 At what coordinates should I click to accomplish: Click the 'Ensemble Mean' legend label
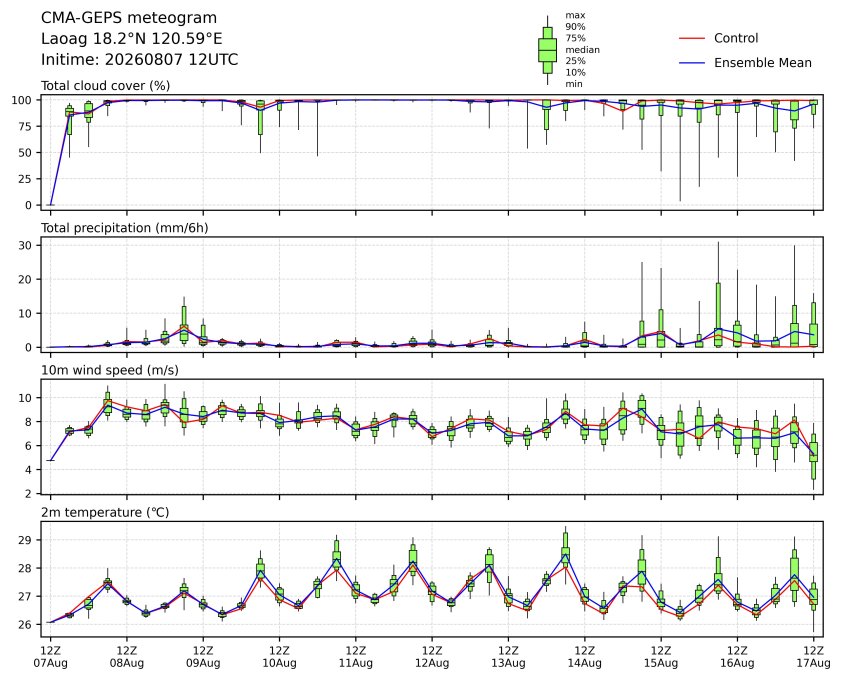763,63
